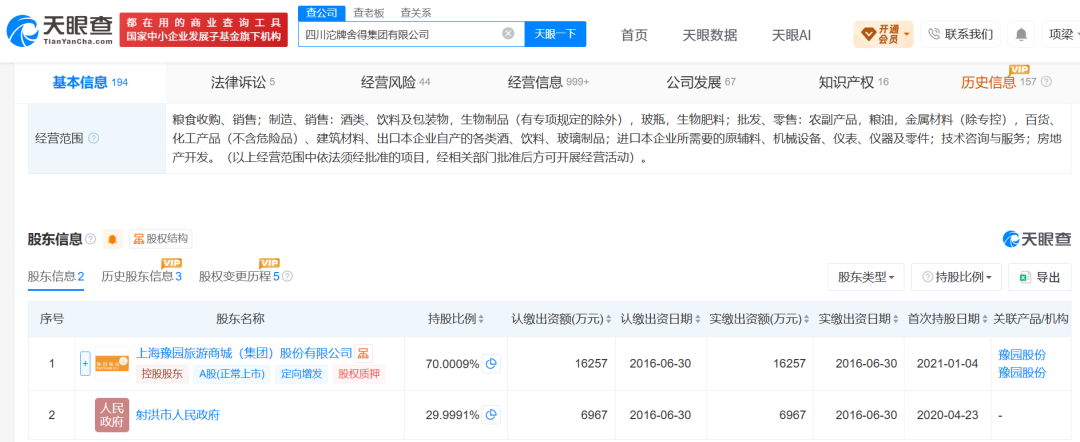Select the 历史股东信息 3 sub-tab

tap(141, 277)
